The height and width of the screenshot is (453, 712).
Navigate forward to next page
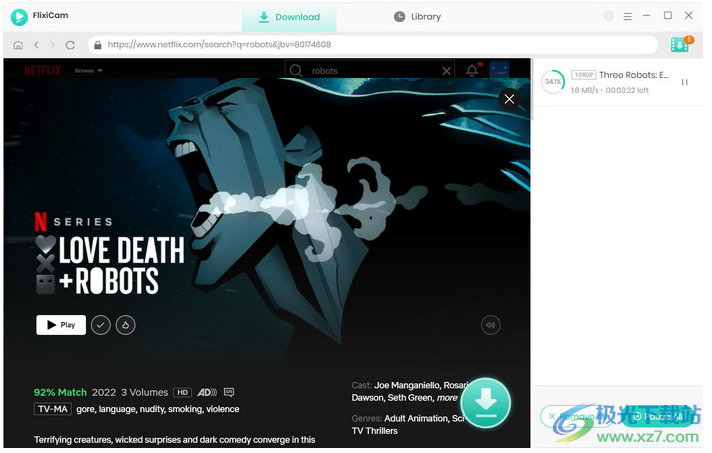click(x=52, y=45)
